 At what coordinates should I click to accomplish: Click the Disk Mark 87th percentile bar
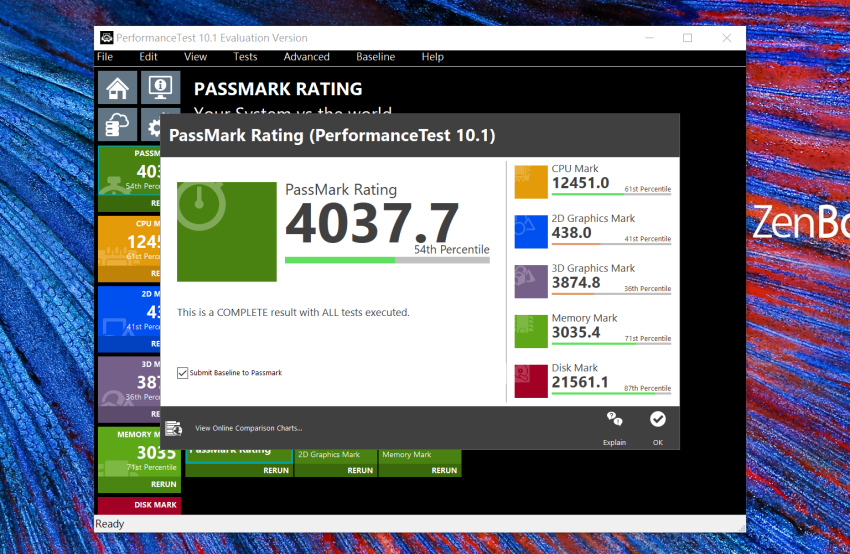coord(611,393)
